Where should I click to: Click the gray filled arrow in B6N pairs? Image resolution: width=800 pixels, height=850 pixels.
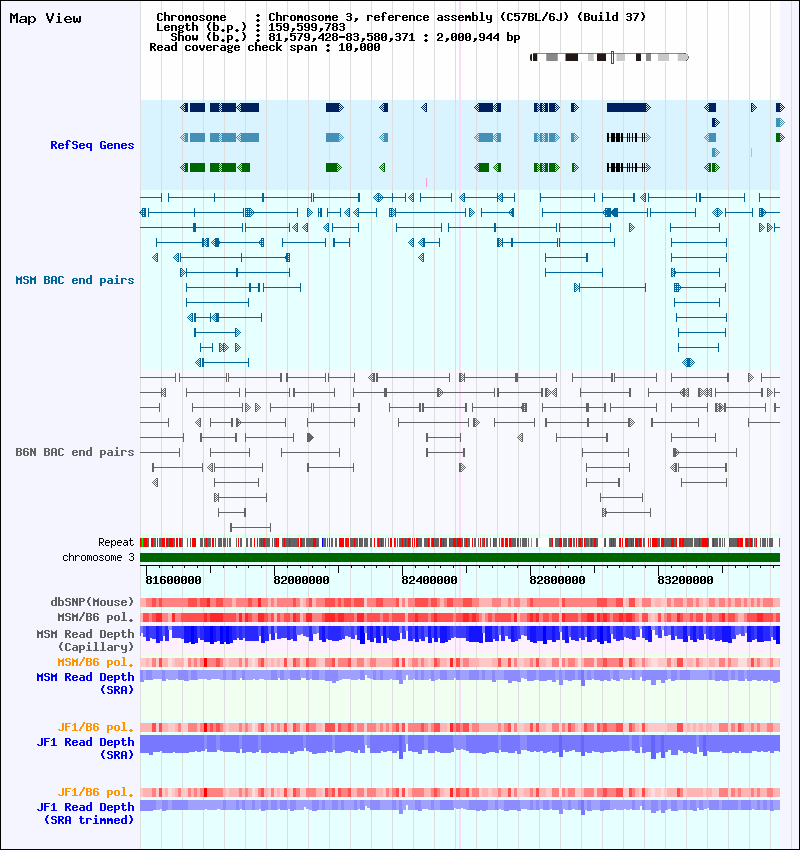(311, 437)
